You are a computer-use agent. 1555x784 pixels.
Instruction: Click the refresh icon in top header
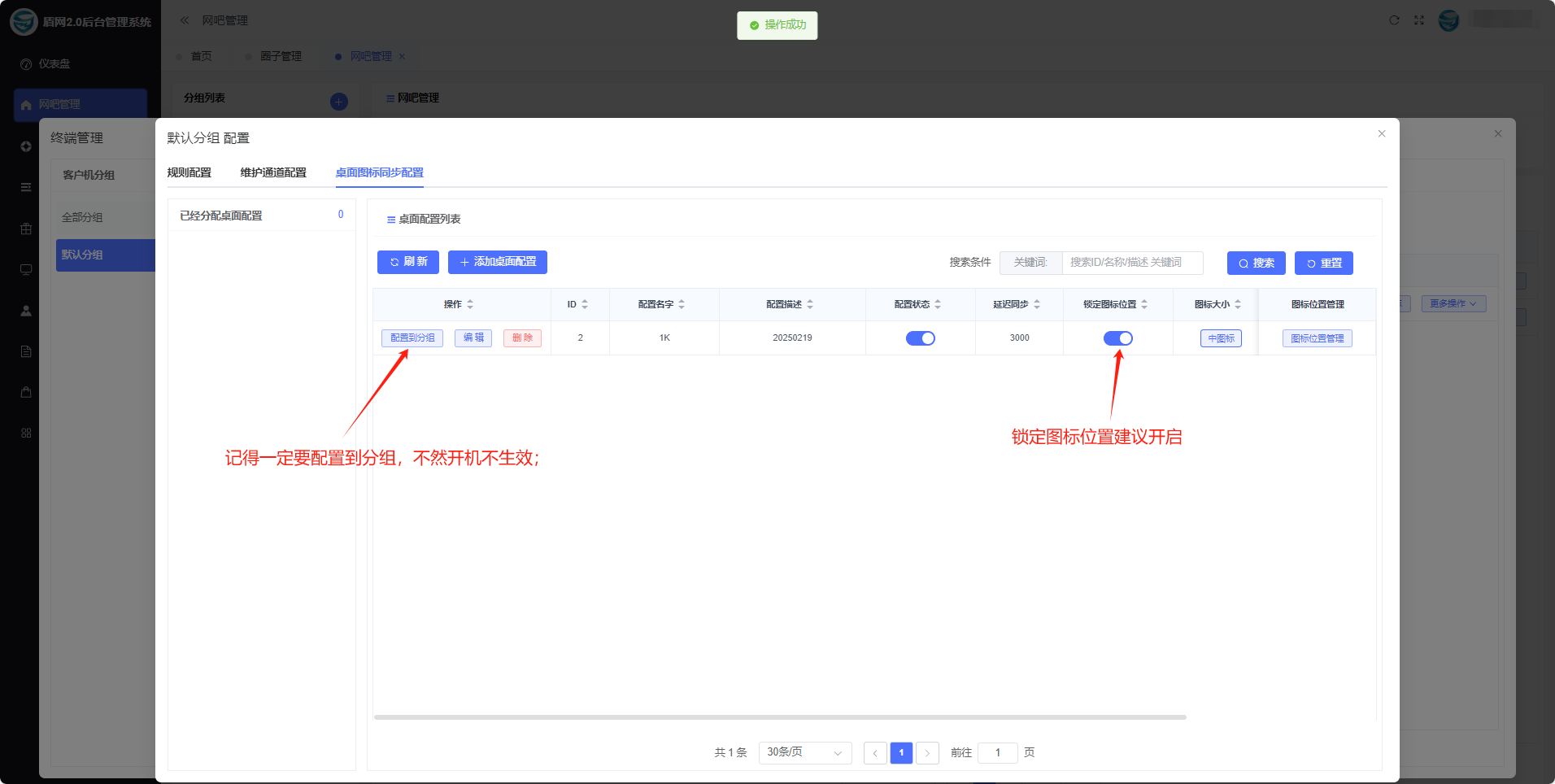click(1394, 20)
